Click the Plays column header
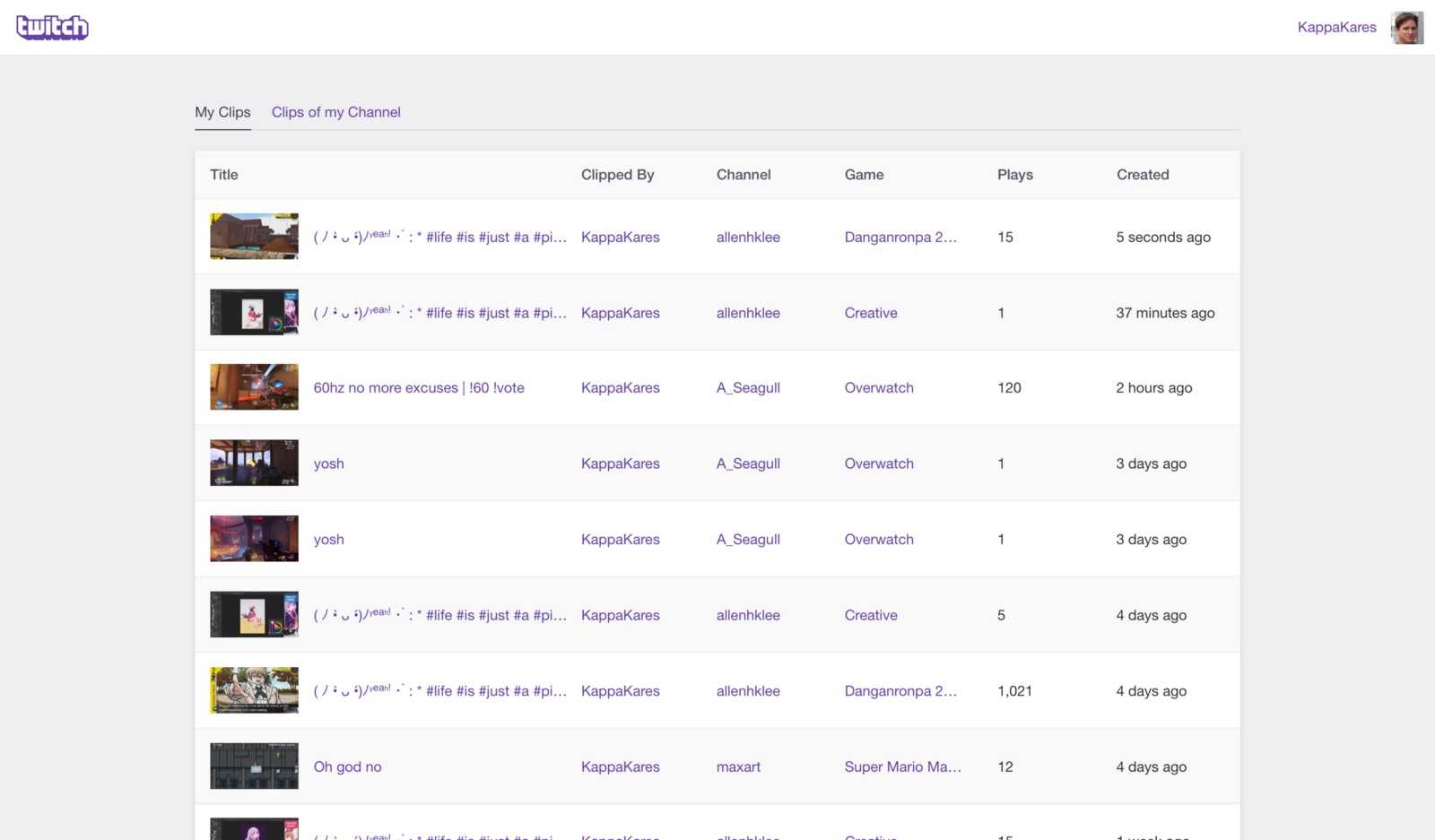 tap(1014, 175)
